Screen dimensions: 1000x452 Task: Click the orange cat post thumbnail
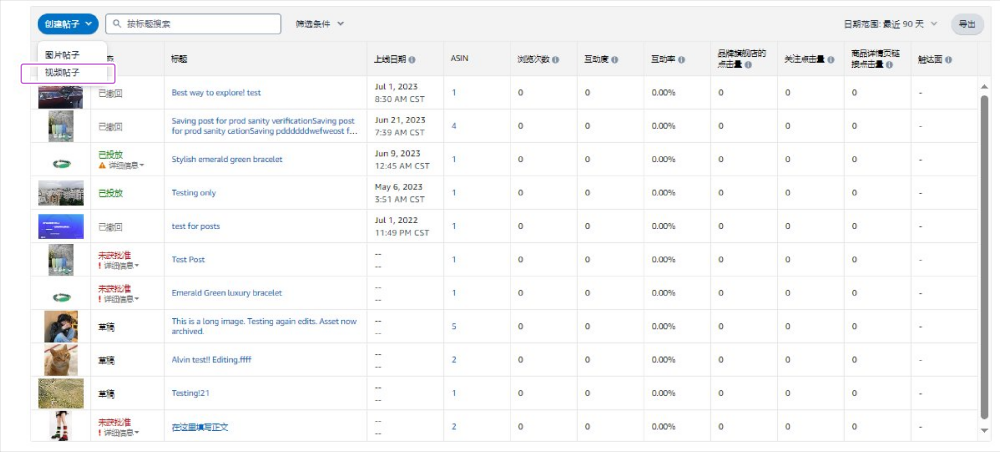pyautogui.click(x=61, y=360)
